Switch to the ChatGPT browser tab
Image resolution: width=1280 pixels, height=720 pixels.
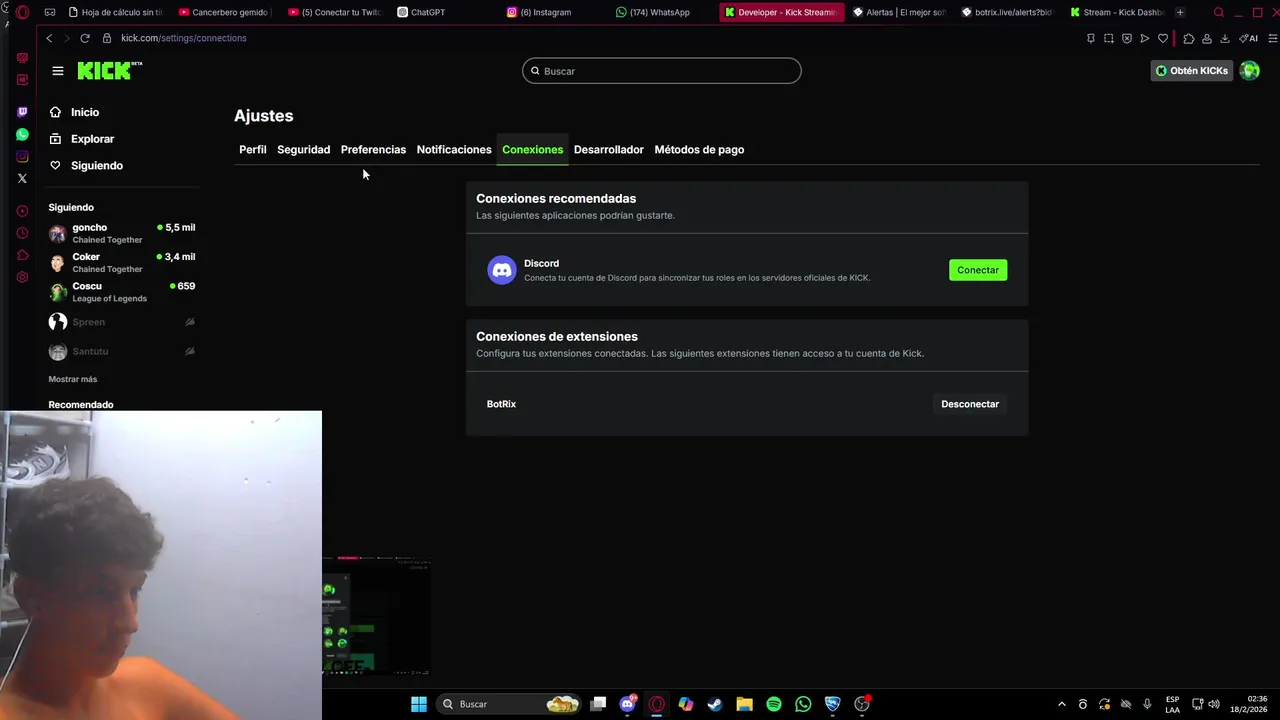click(x=421, y=12)
